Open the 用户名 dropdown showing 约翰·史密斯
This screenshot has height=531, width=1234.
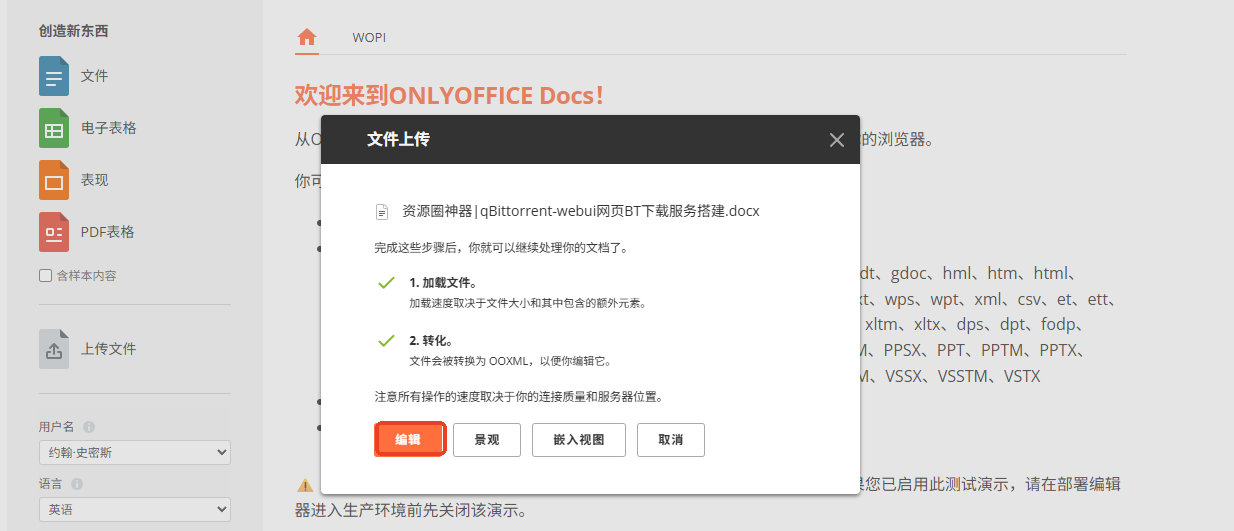(135, 453)
